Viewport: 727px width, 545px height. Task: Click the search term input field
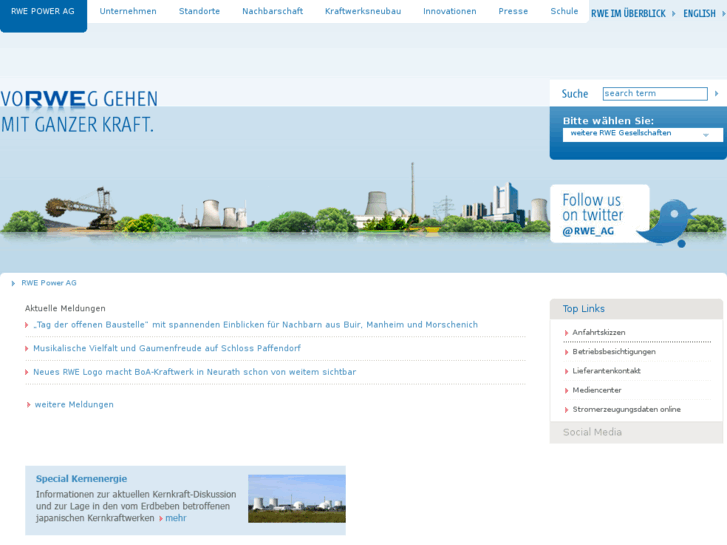[x=655, y=94]
